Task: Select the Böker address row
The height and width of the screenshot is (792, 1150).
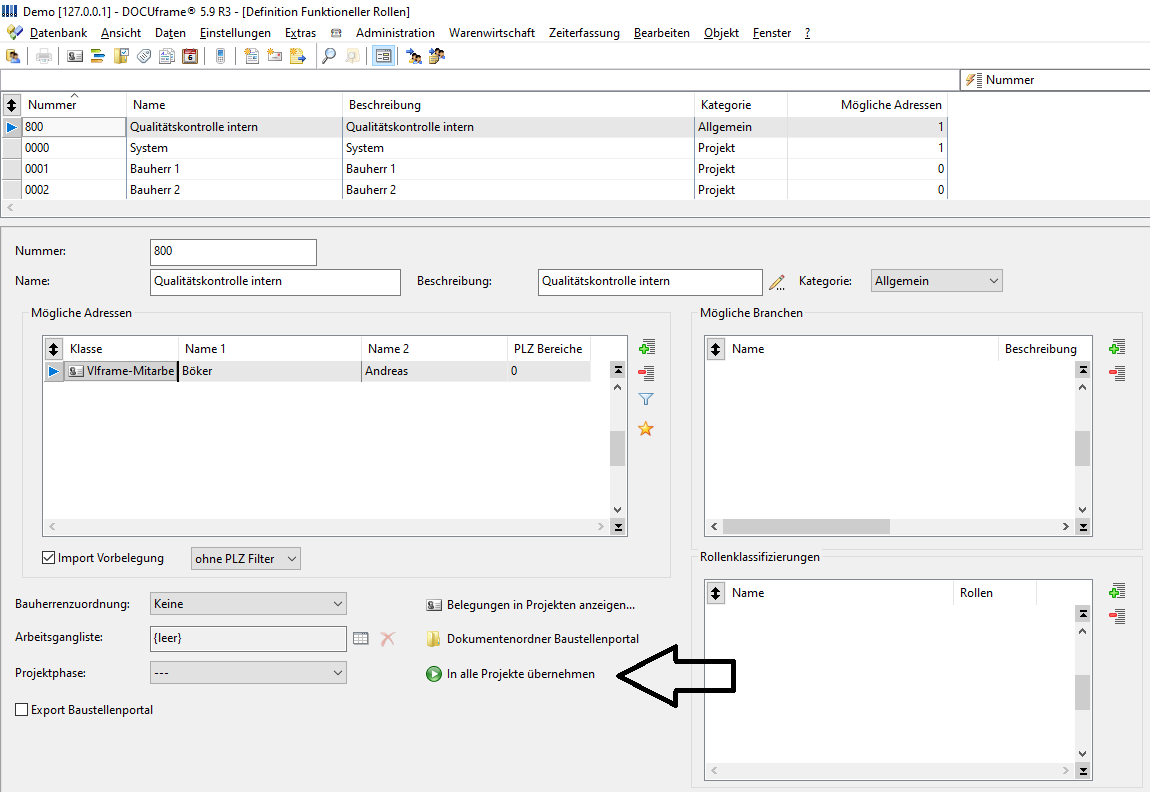Action: tap(317, 371)
